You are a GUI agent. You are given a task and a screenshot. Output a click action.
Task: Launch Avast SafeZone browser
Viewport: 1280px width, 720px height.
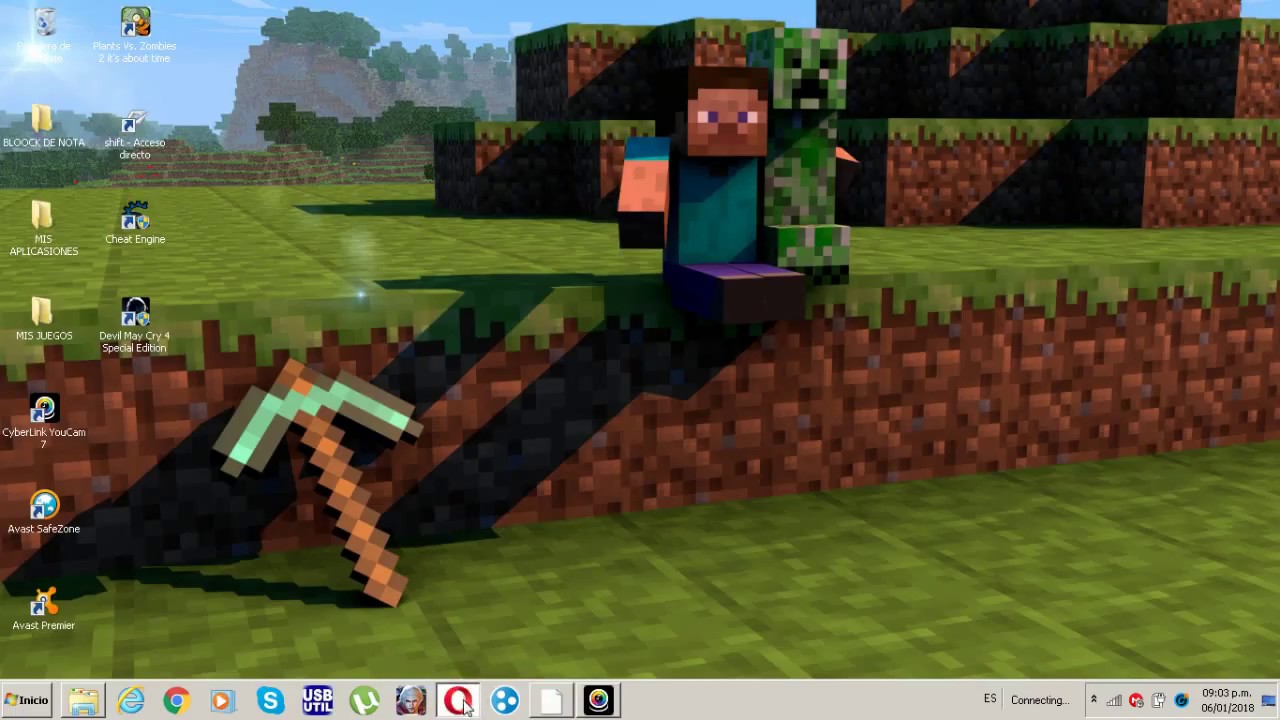click(43, 513)
